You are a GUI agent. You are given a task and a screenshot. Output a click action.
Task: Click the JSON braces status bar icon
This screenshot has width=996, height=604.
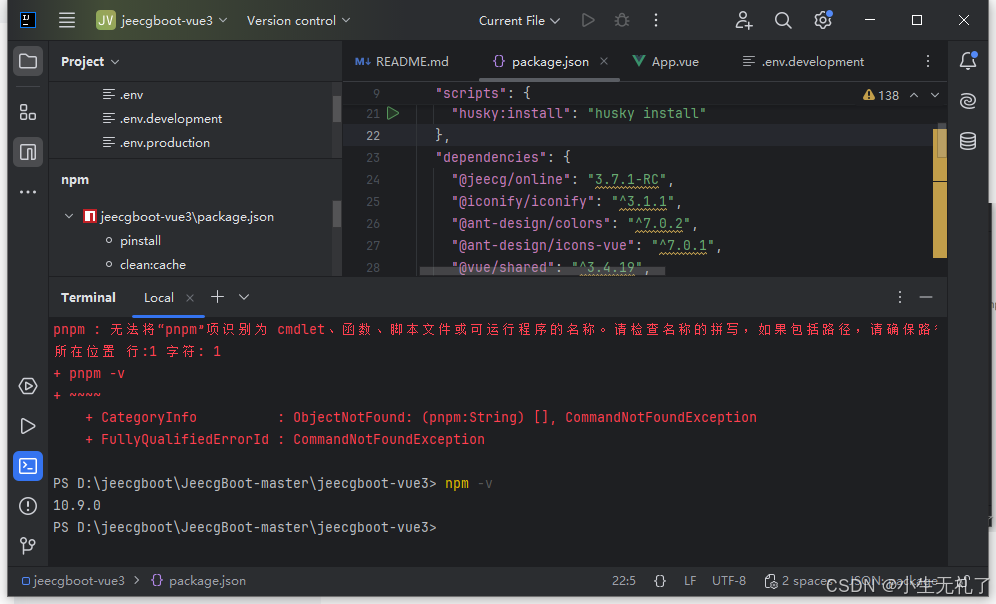(660, 581)
